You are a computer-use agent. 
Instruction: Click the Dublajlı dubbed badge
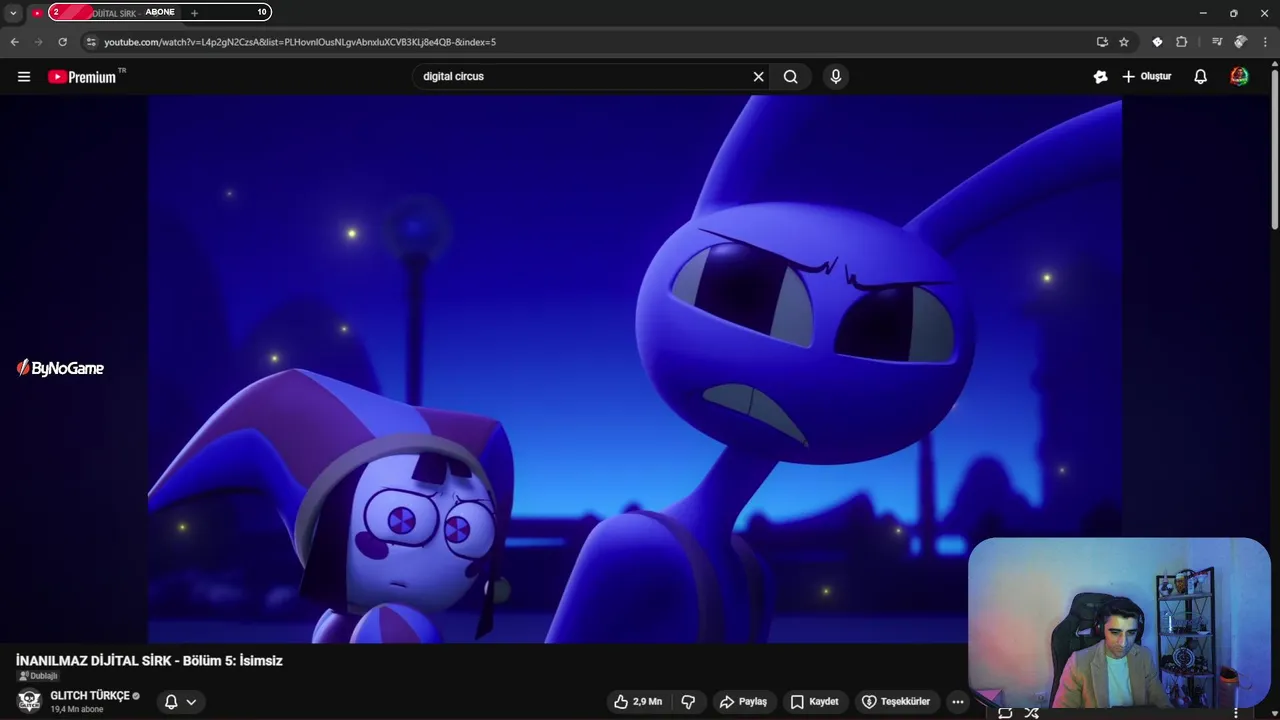click(38, 676)
